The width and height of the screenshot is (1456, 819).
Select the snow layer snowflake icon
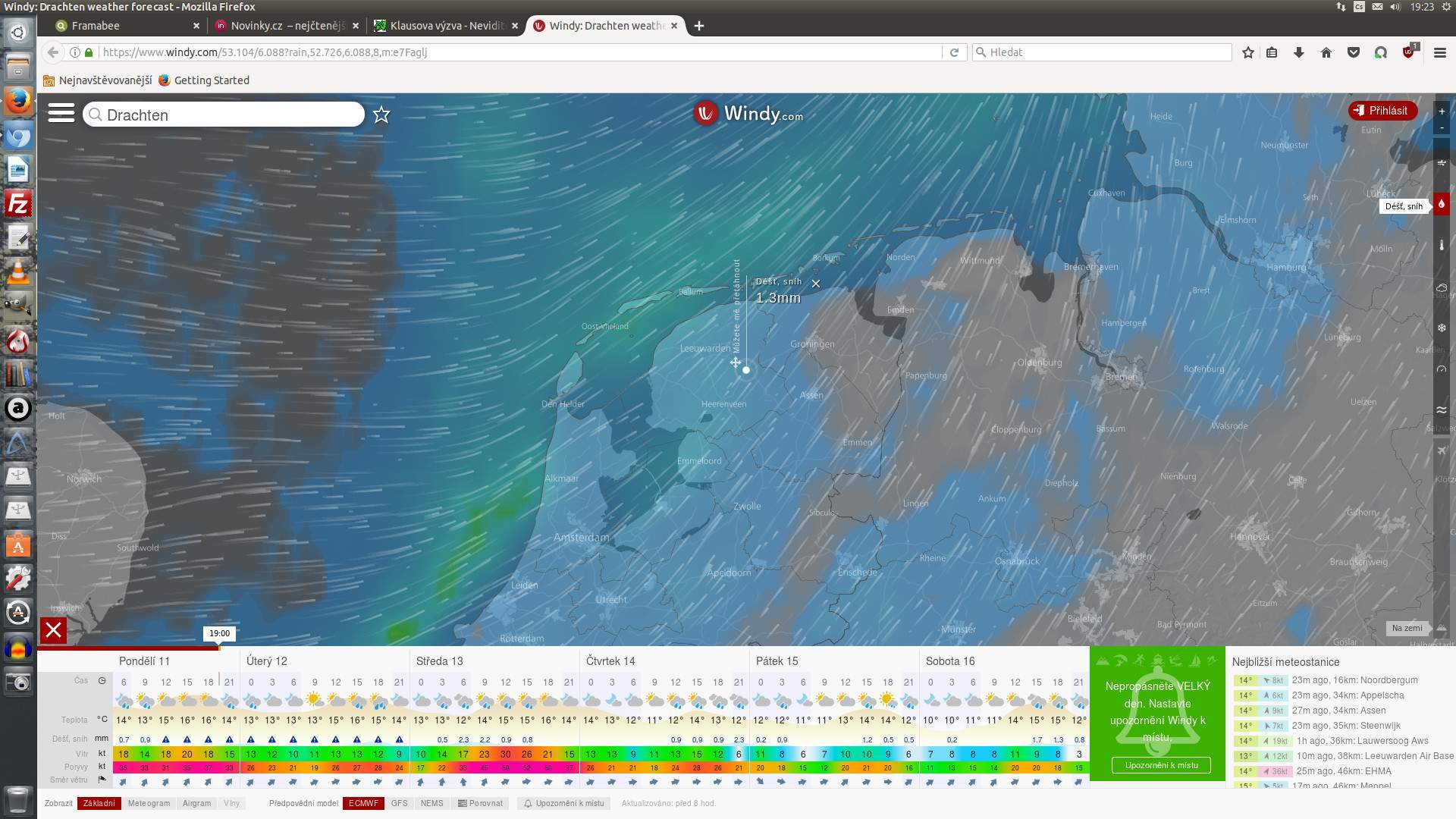(1441, 328)
